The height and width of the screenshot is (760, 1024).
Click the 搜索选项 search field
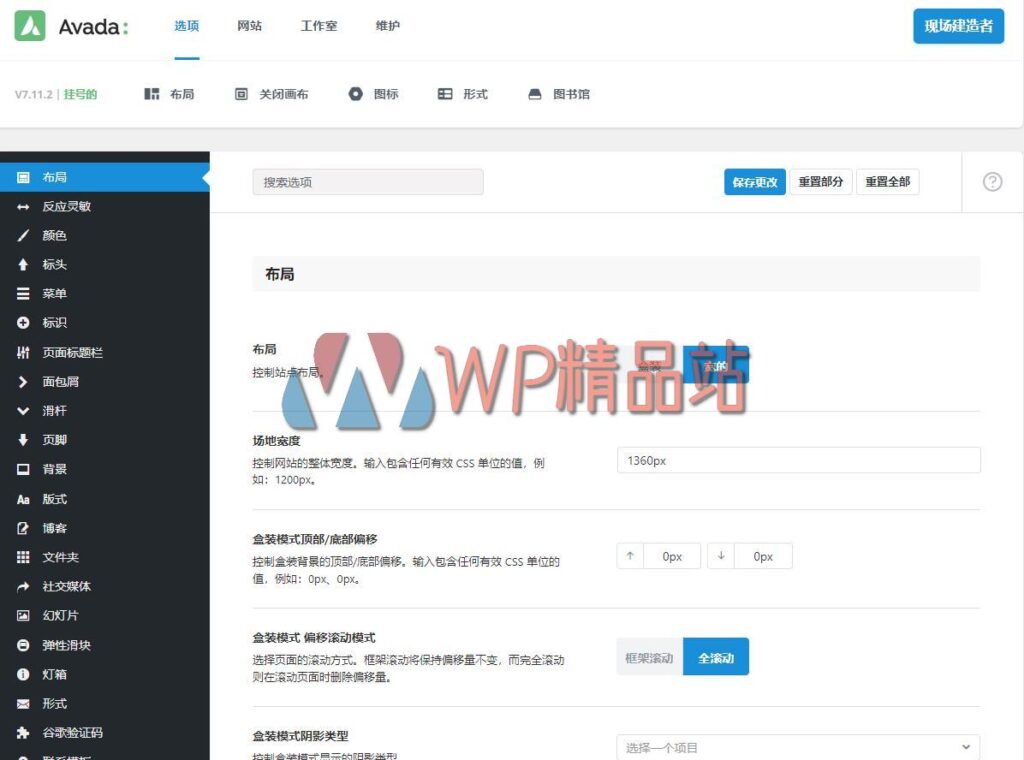click(x=367, y=181)
